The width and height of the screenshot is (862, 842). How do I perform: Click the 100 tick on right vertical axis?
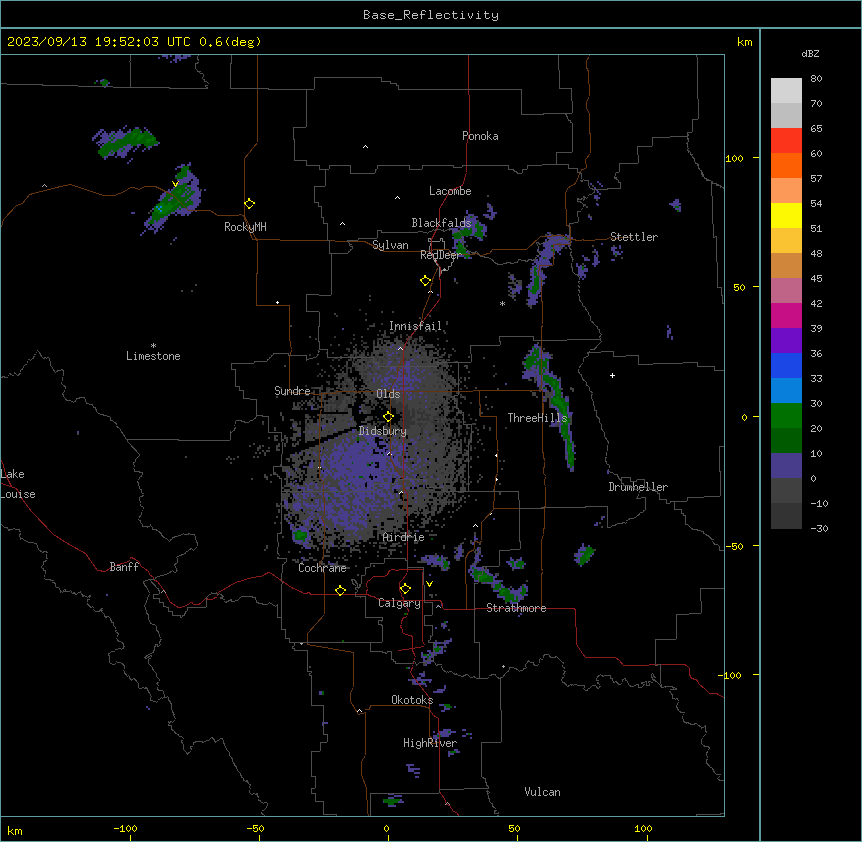click(734, 158)
